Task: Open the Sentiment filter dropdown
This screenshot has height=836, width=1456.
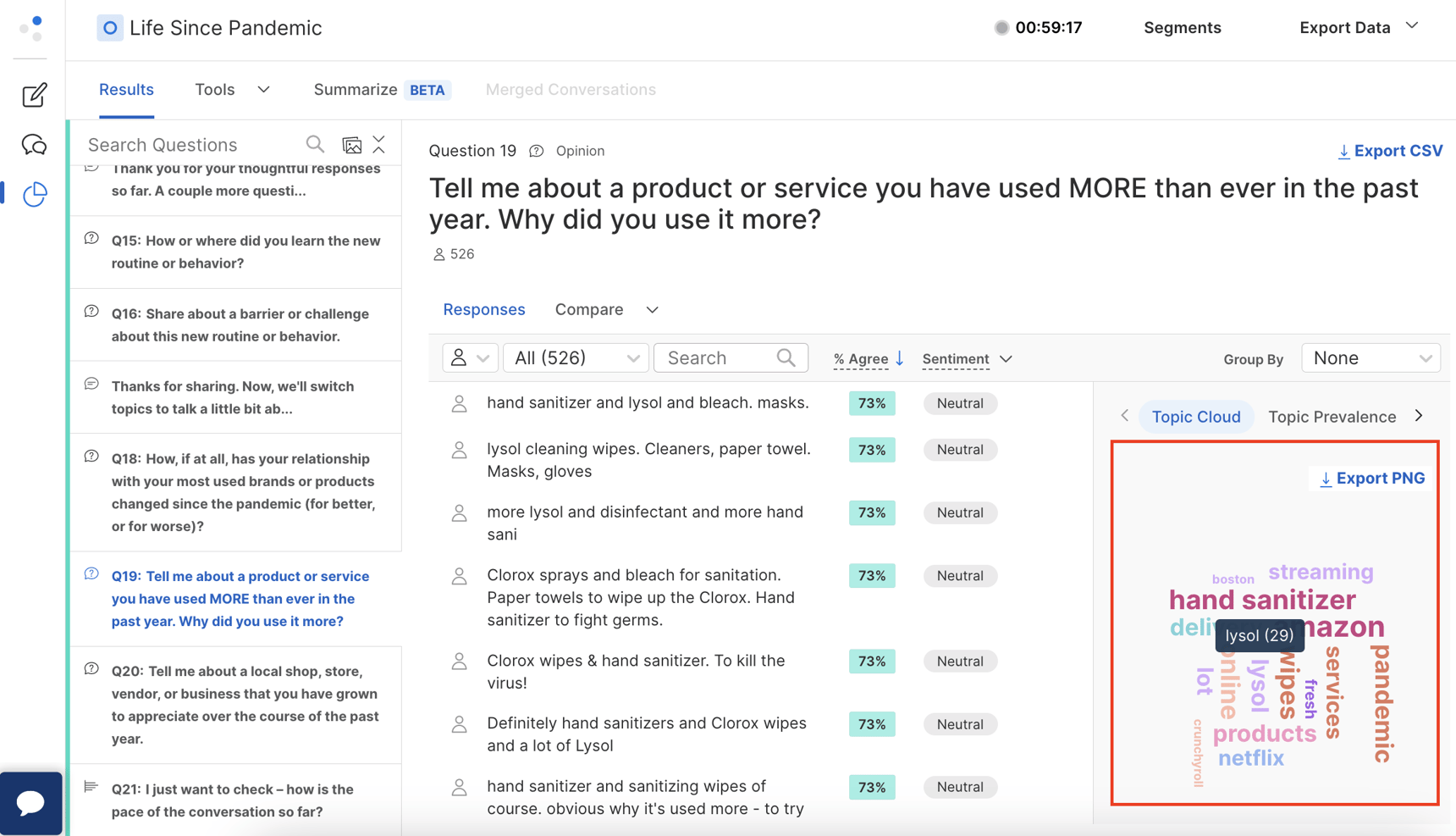Action: 967,359
